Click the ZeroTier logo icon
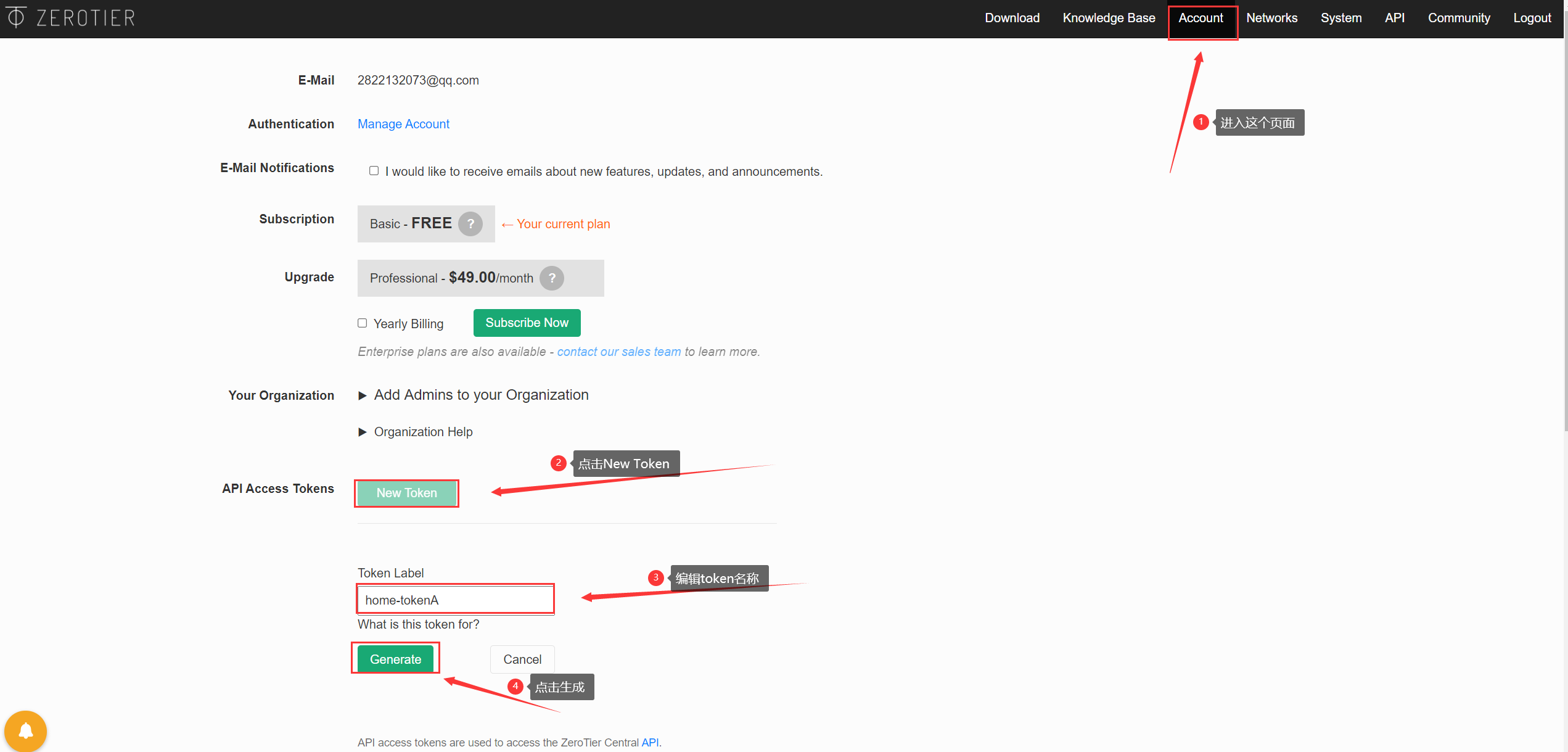Image resolution: width=1568 pixels, height=752 pixels. [16, 17]
